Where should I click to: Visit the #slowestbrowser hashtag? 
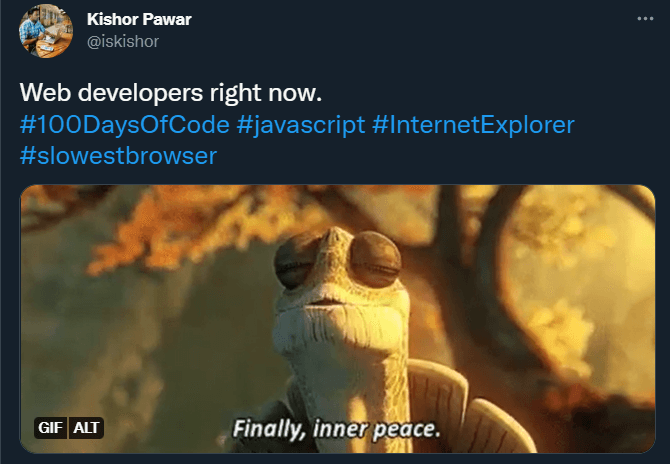(118, 156)
